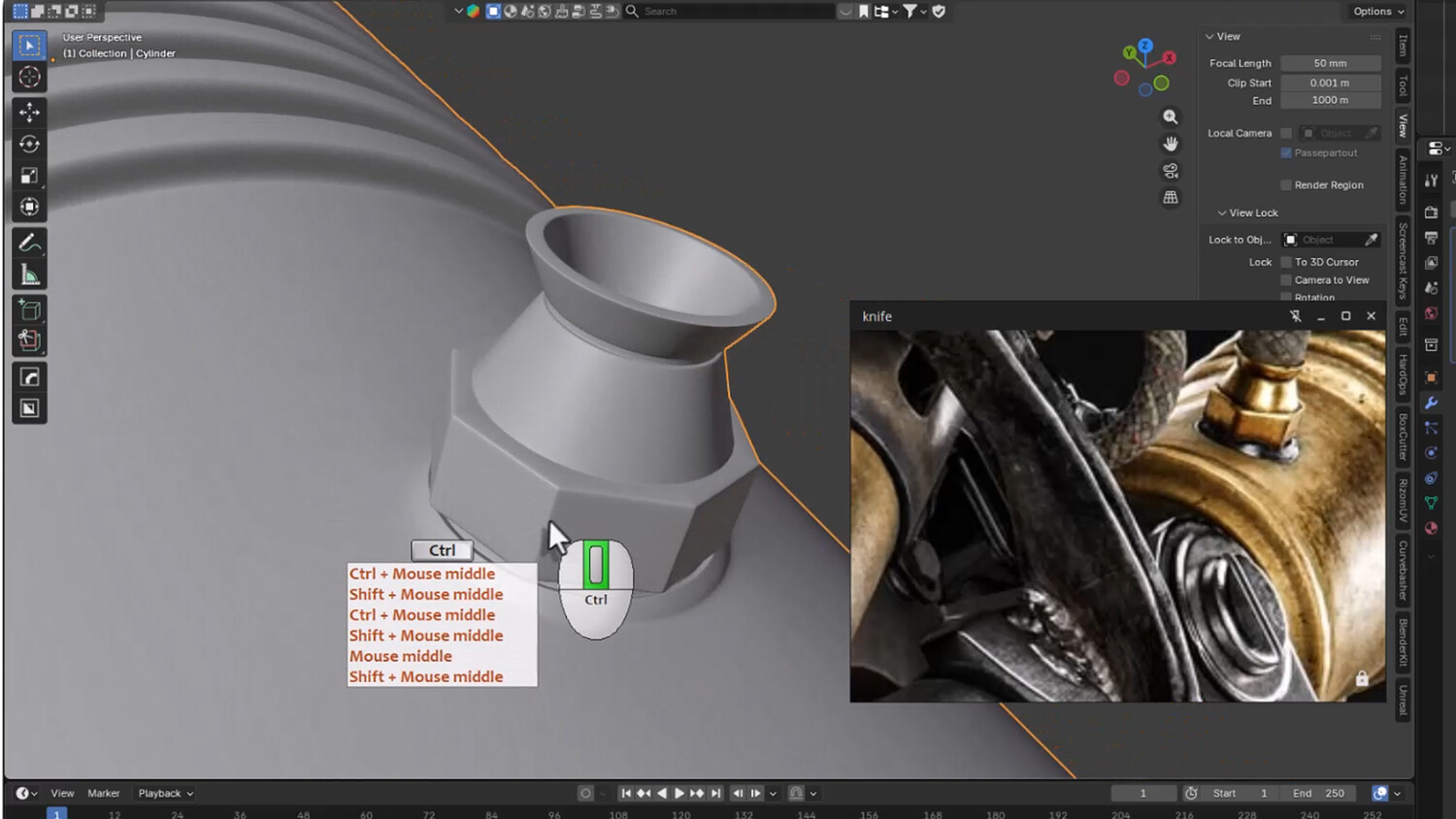This screenshot has width=1456, height=819.
Task: Choose the Scale tool
Action: pos(29,176)
